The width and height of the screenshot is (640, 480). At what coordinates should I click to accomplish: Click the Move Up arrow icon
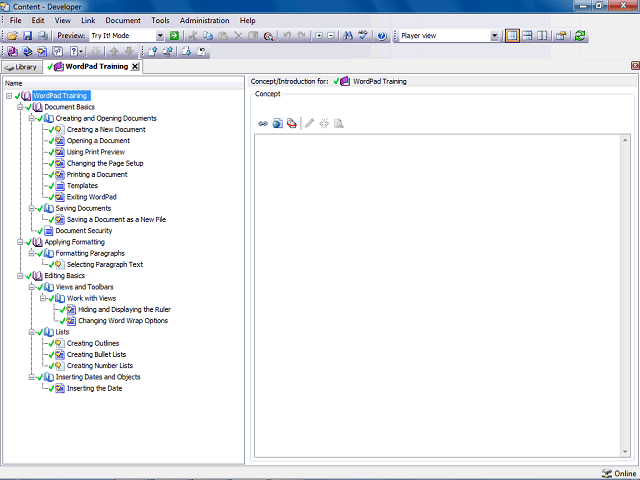tap(114, 51)
